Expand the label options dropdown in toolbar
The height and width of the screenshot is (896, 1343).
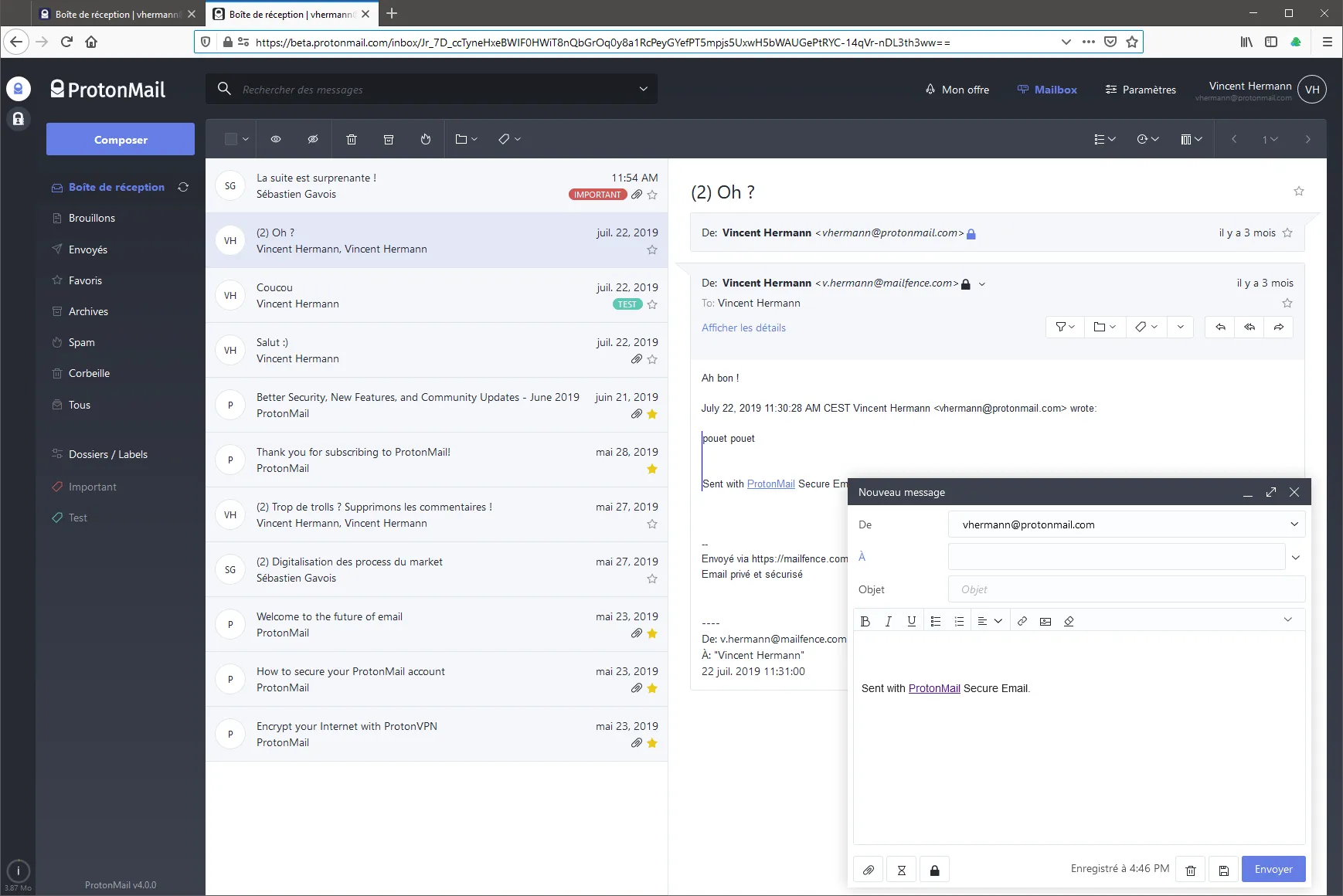(x=508, y=139)
